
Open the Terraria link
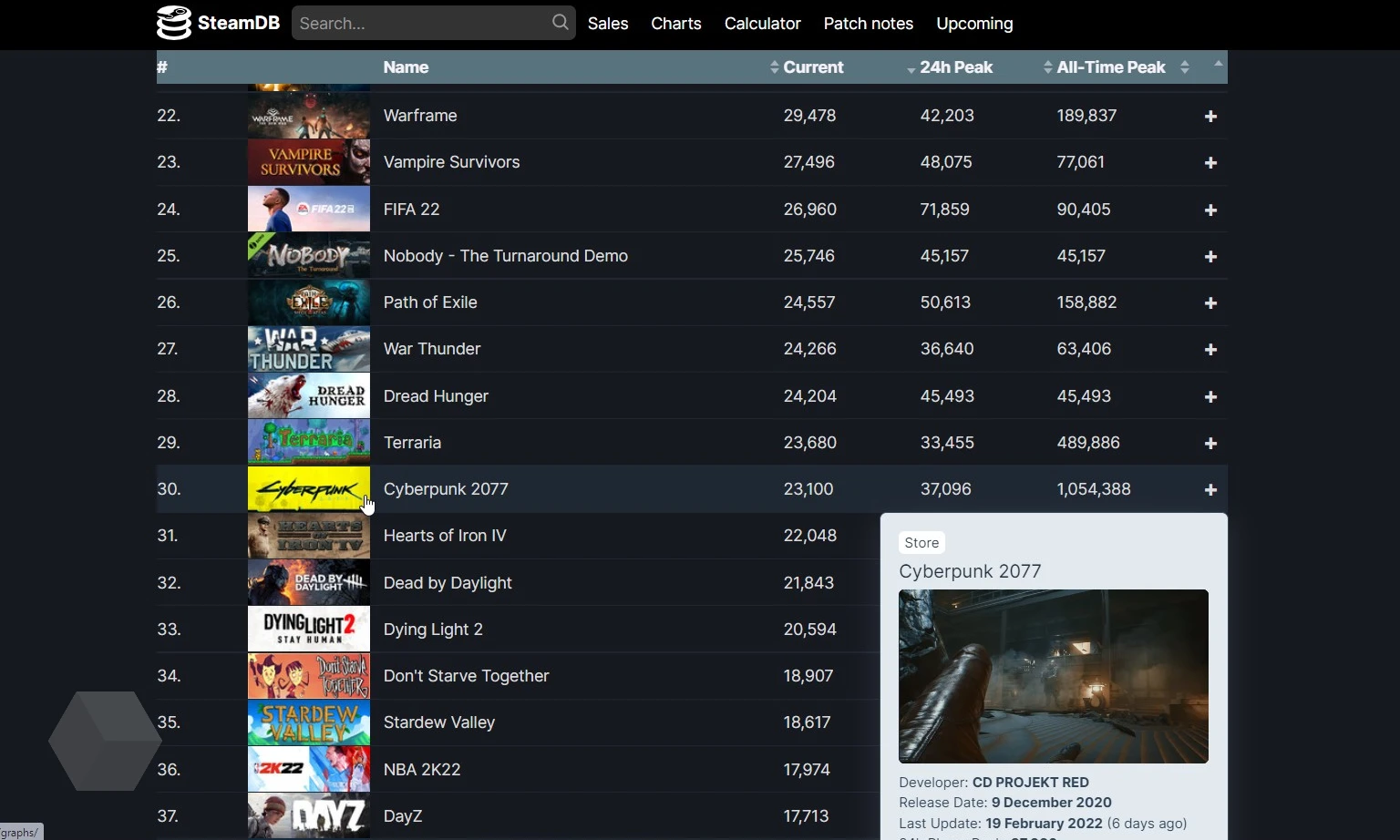click(413, 443)
